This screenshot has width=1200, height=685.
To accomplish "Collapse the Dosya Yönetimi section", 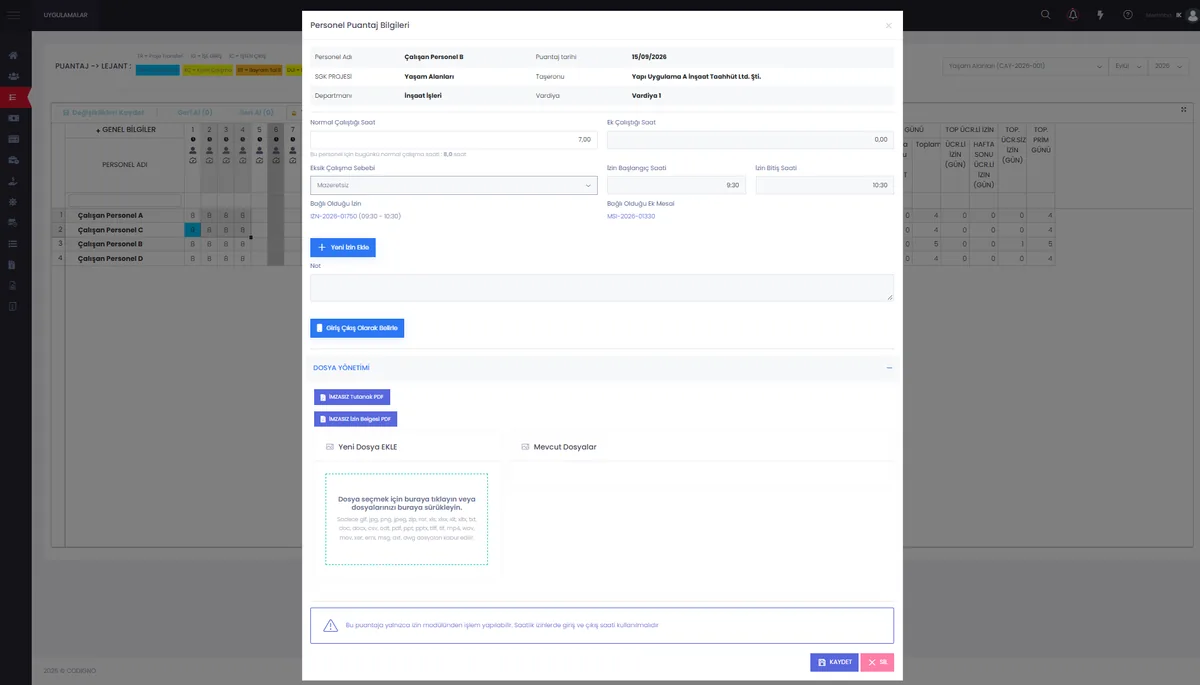I will tap(889, 368).
